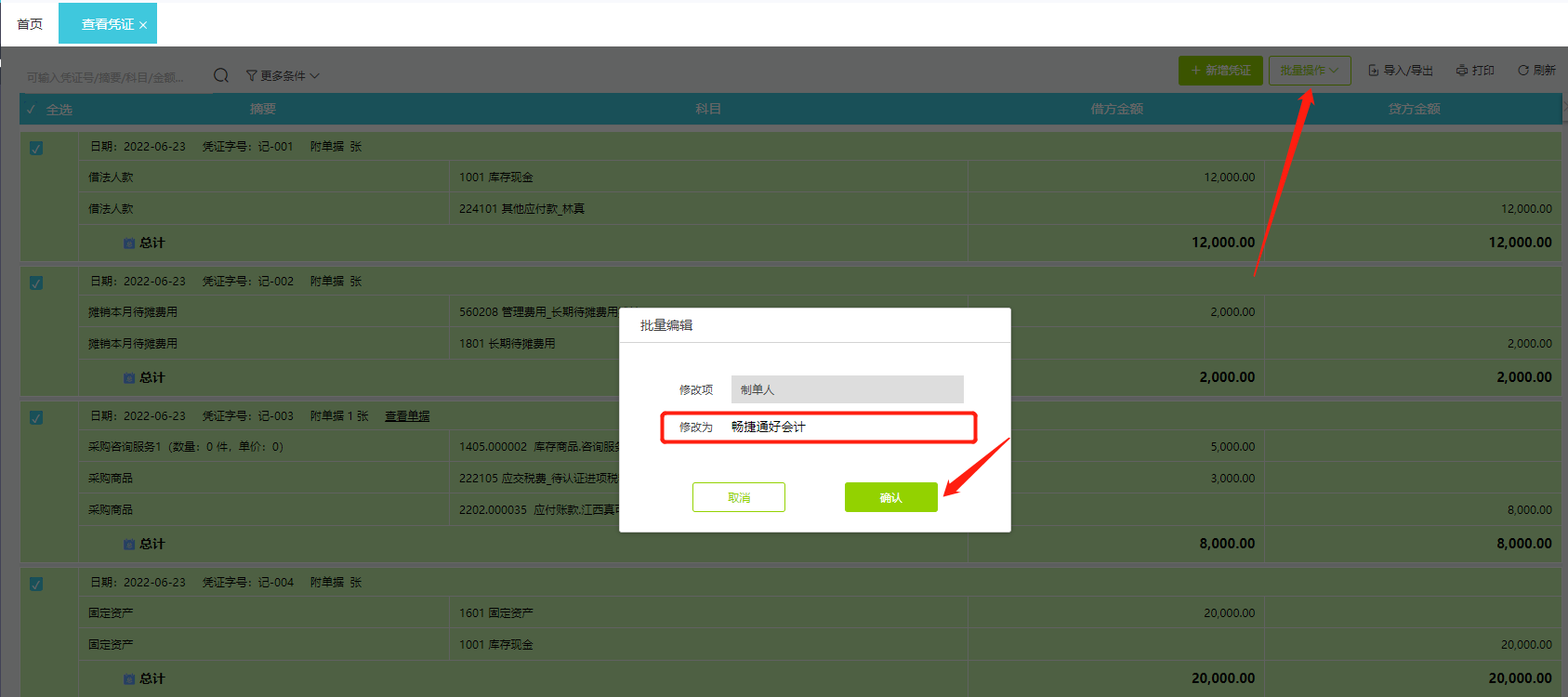Open the 批量操作 dropdown menu

click(x=1310, y=71)
